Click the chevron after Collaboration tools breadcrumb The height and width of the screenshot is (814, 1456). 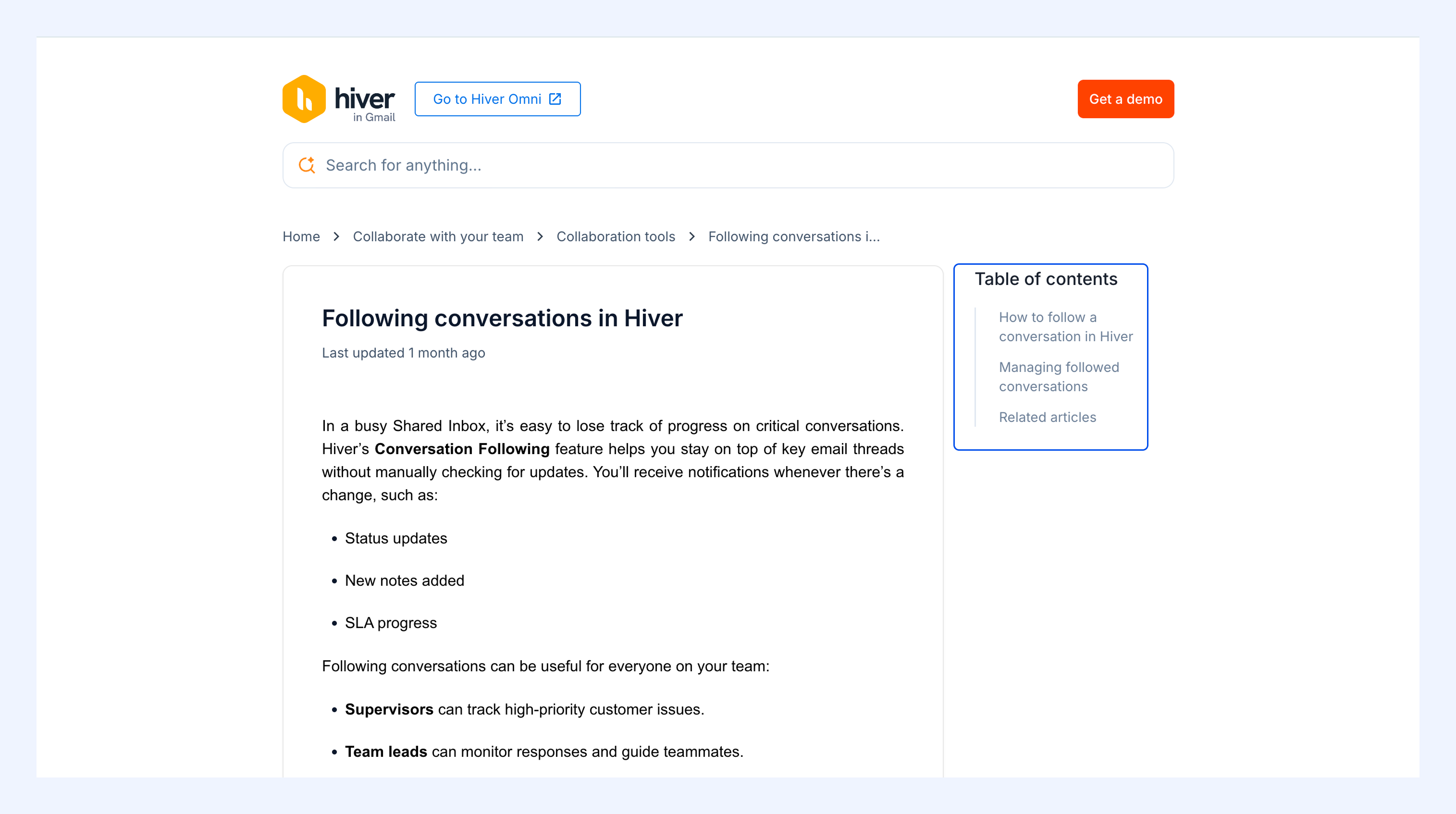[x=692, y=236]
